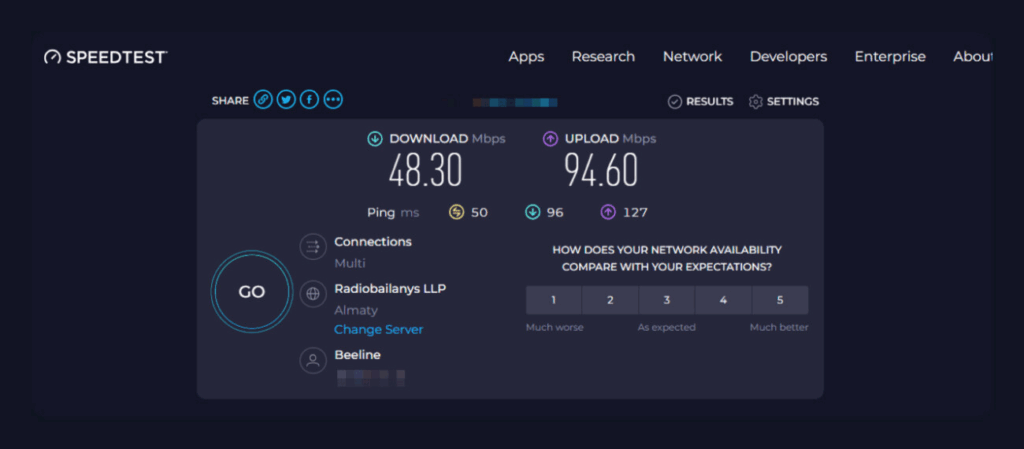The height and width of the screenshot is (449, 1024).
Task: Start a new test with GO
Action: [x=251, y=292]
